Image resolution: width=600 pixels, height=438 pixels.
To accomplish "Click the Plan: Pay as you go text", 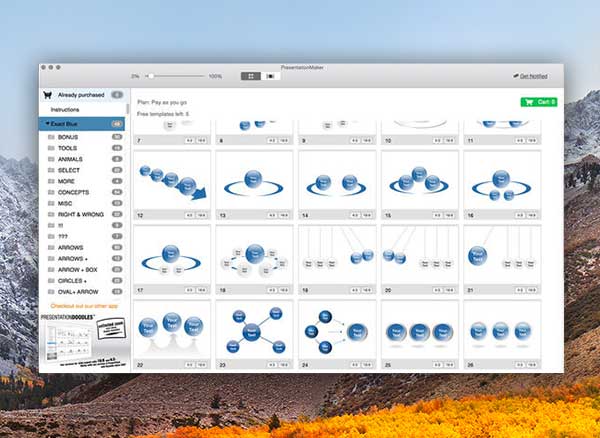I will 162,103.
